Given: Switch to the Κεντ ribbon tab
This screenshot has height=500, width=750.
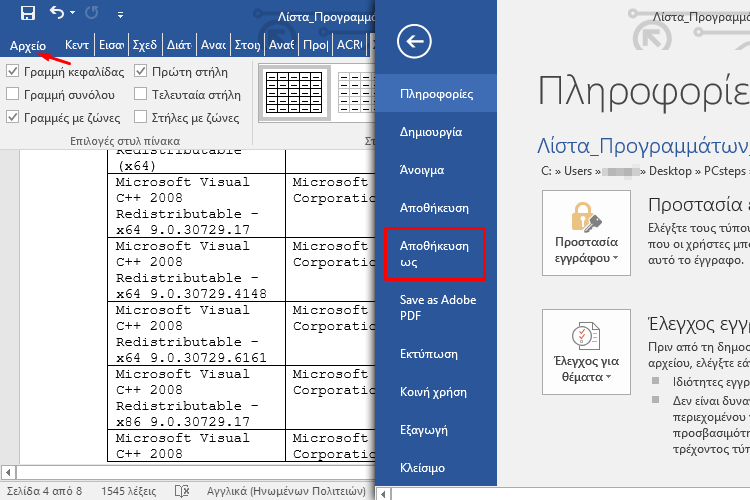Looking at the screenshot, I should point(77,45).
